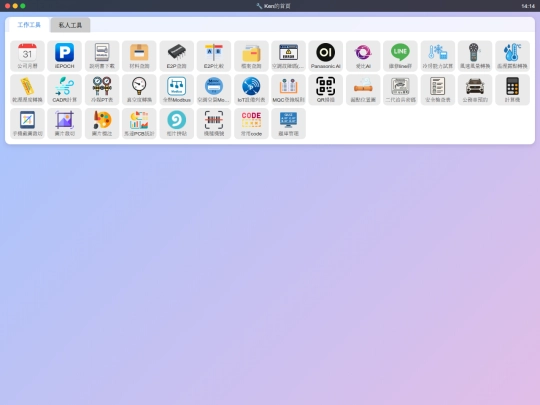
Task: Open the safety checklist clipboard tile
Action: pyautogui.click(x=438, y=90)
